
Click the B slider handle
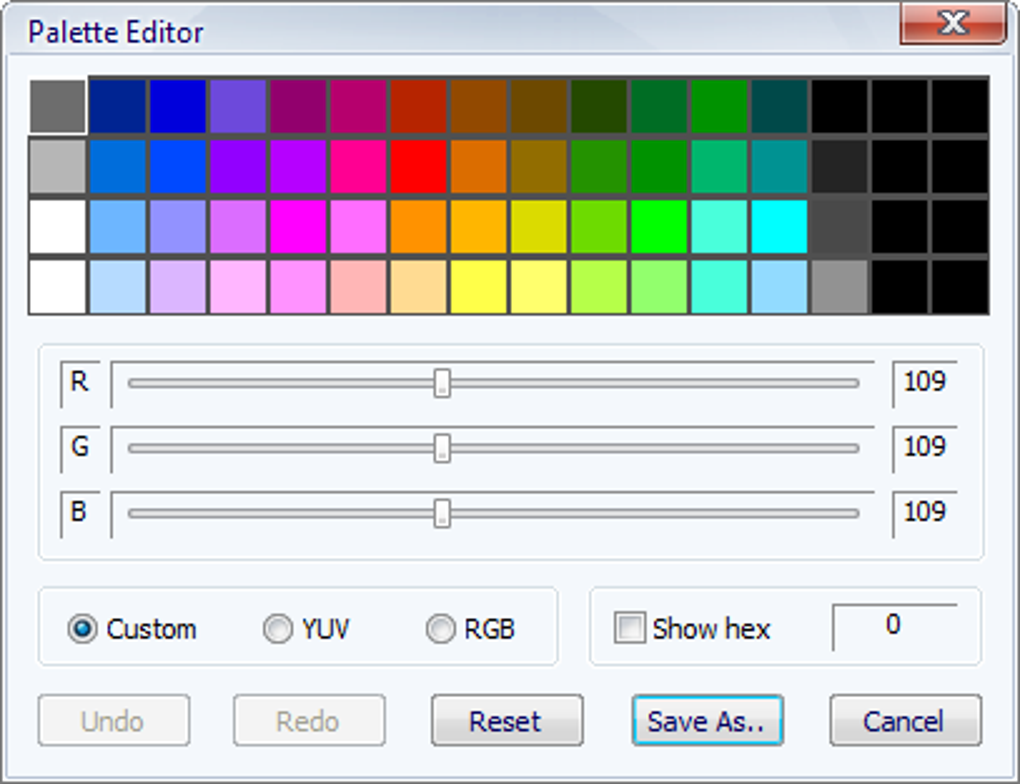point(442,513)
